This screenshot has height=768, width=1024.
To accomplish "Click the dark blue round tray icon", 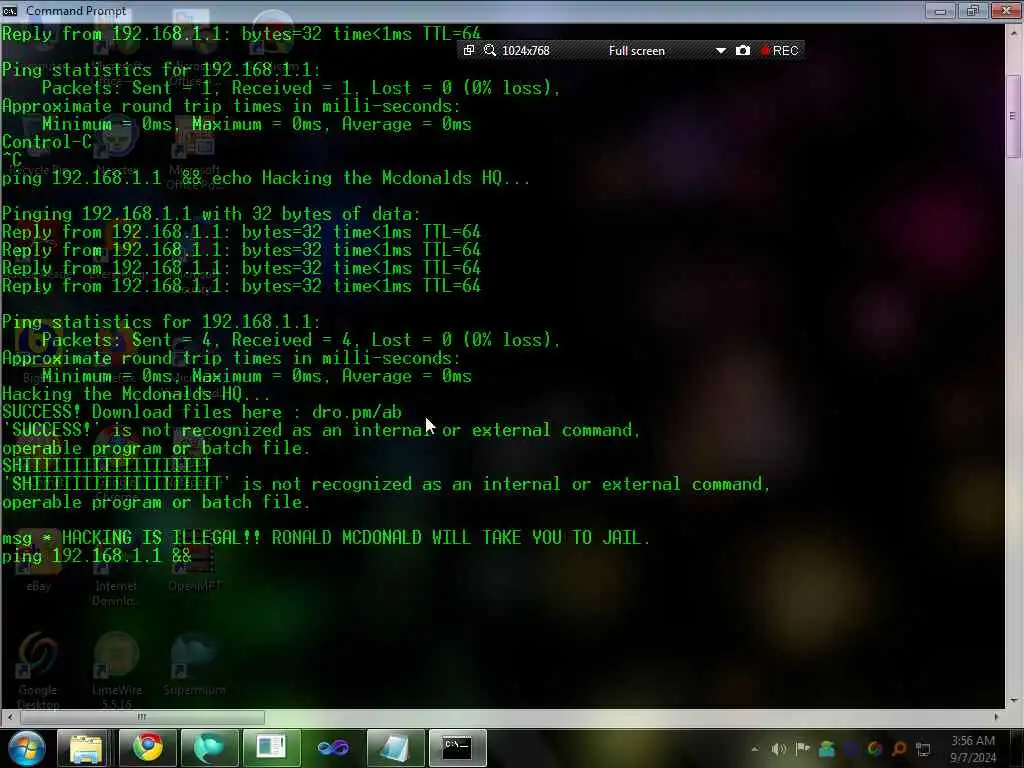I will (x=851, y=749).
